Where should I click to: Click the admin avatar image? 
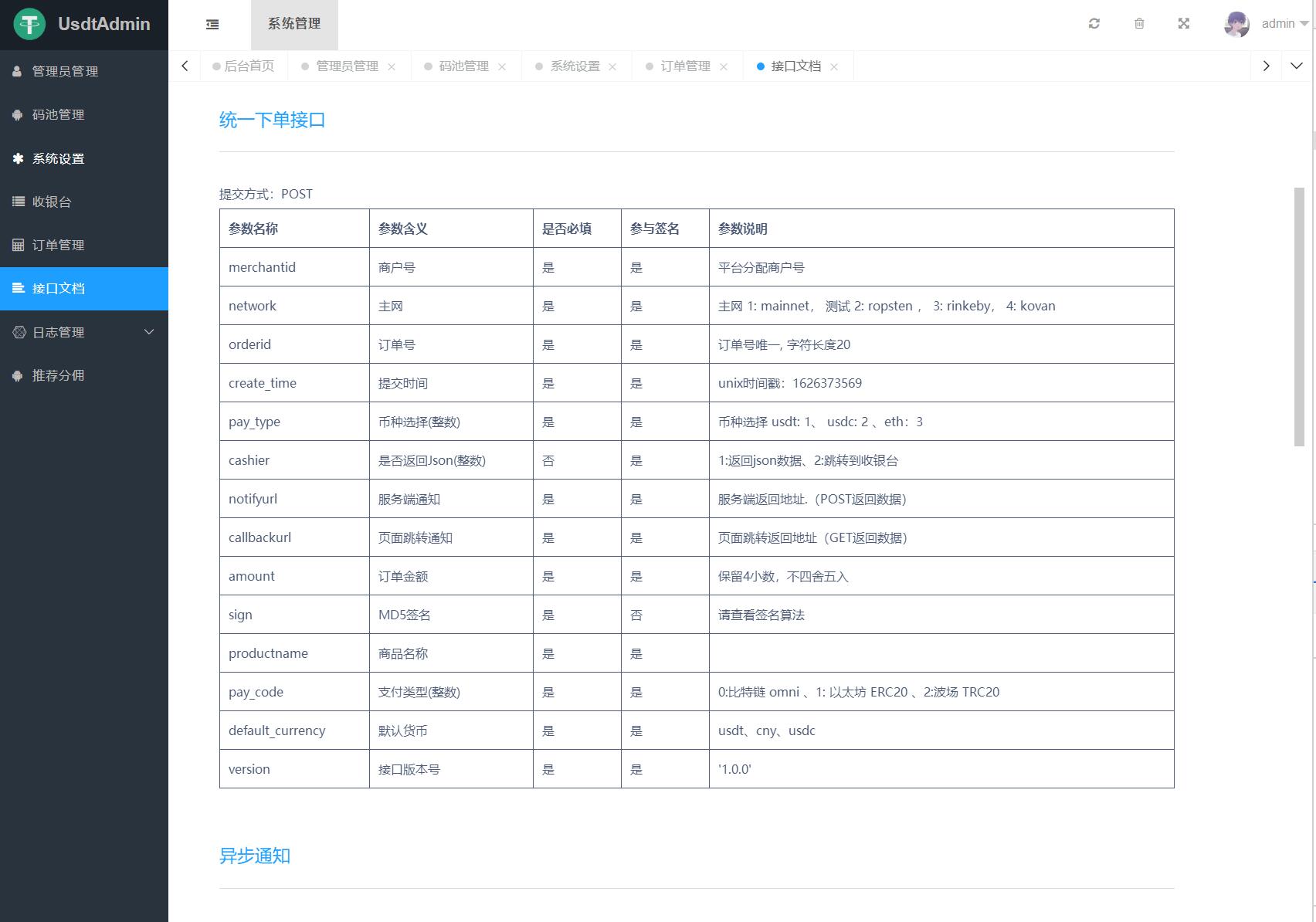point(1236,24)
